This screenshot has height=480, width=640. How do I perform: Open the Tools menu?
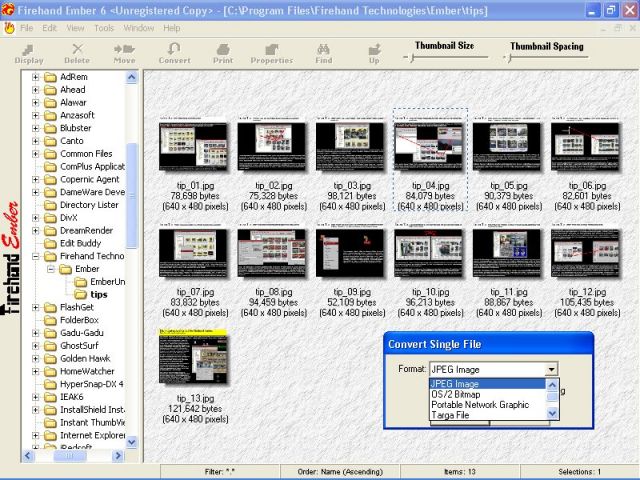[104, 28]
